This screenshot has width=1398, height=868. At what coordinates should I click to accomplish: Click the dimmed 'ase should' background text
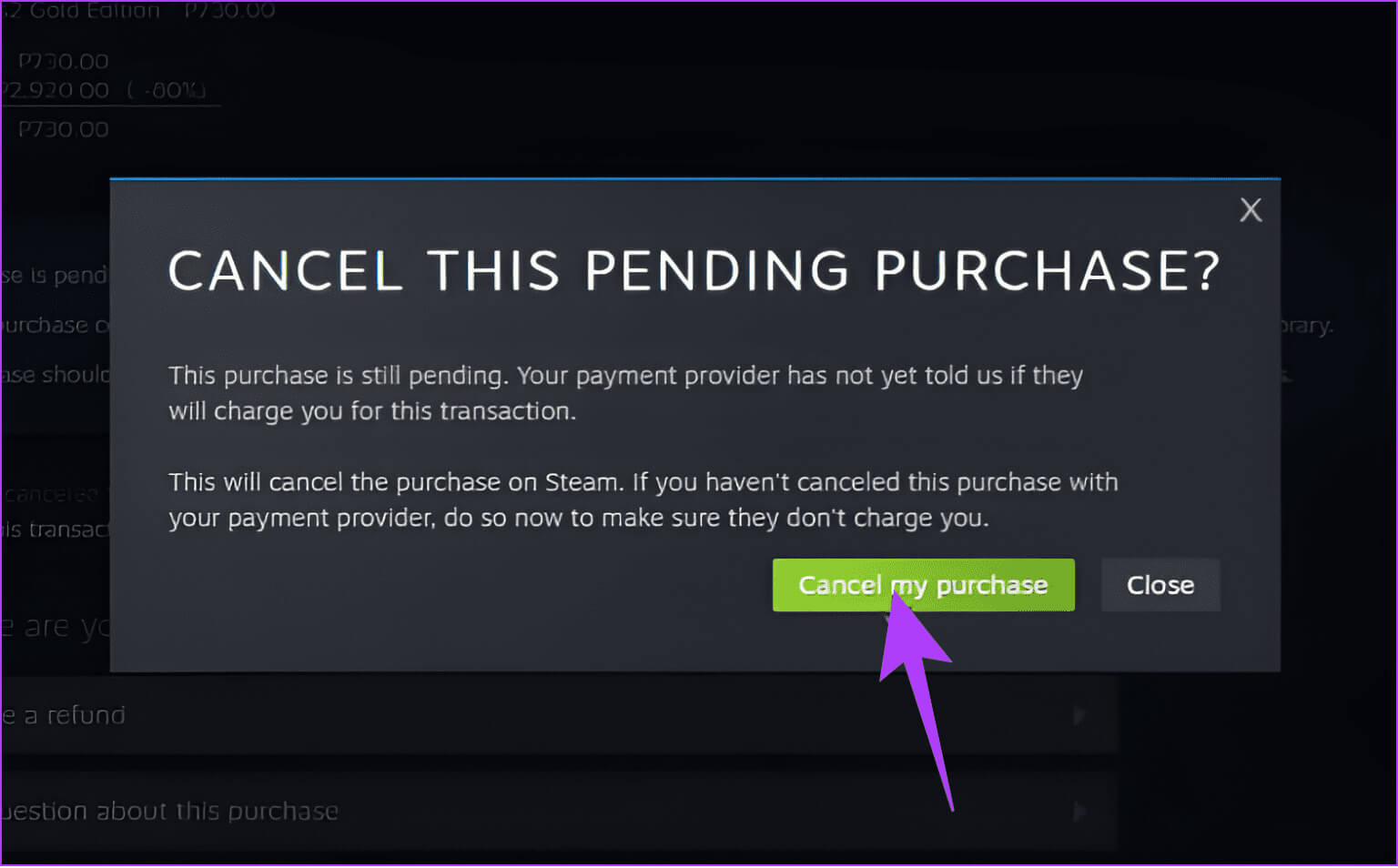pyautogui.click(x=55, y=374)
